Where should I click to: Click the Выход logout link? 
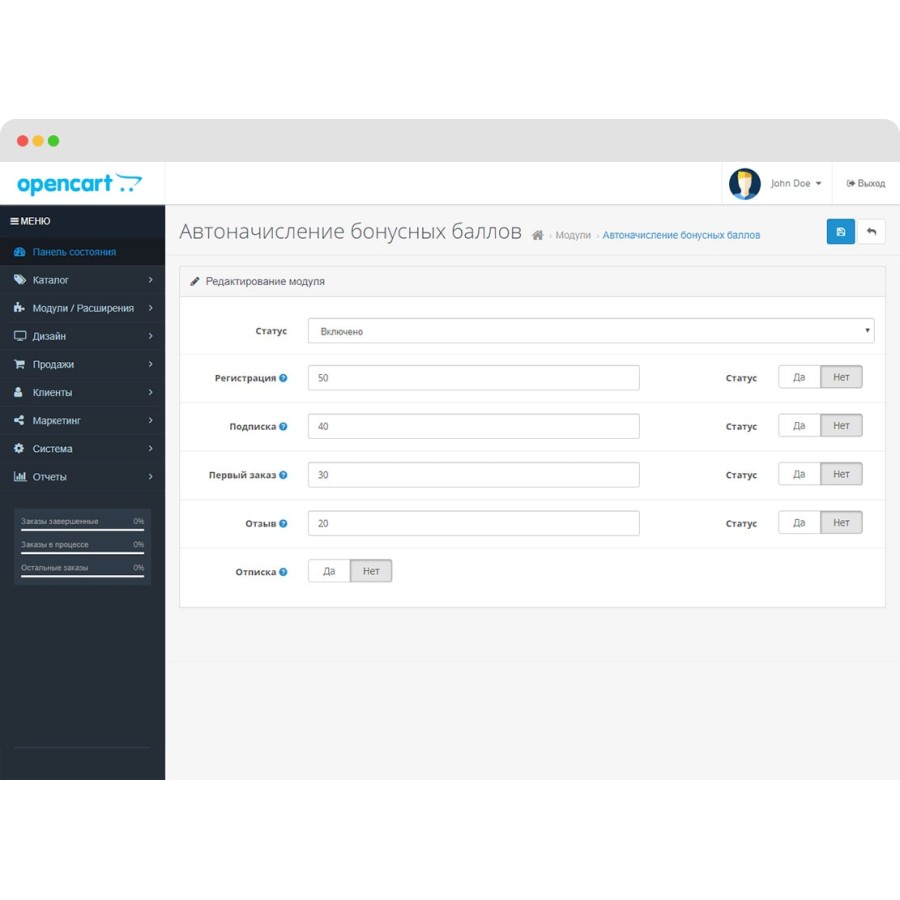coord(866,184)
